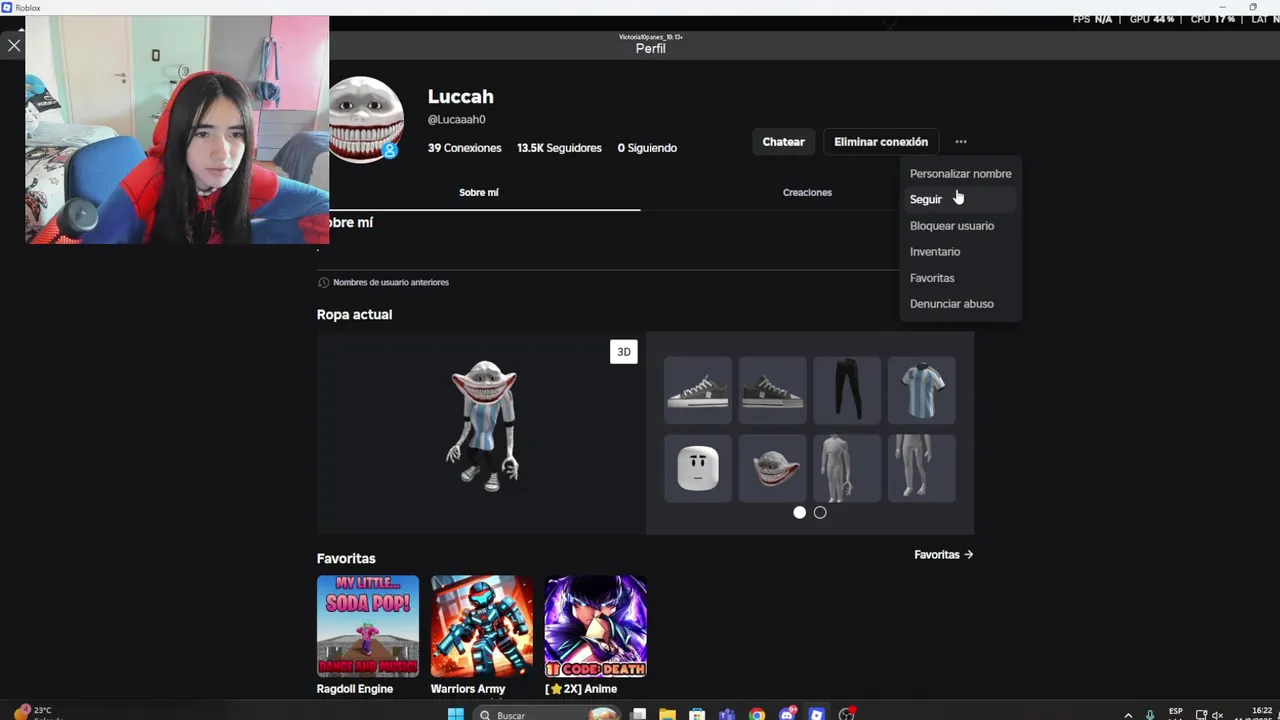The image size is (1280, 720).
Task: Open the [2X] Anime game thumbnail
Action: [x=596, y=626]
